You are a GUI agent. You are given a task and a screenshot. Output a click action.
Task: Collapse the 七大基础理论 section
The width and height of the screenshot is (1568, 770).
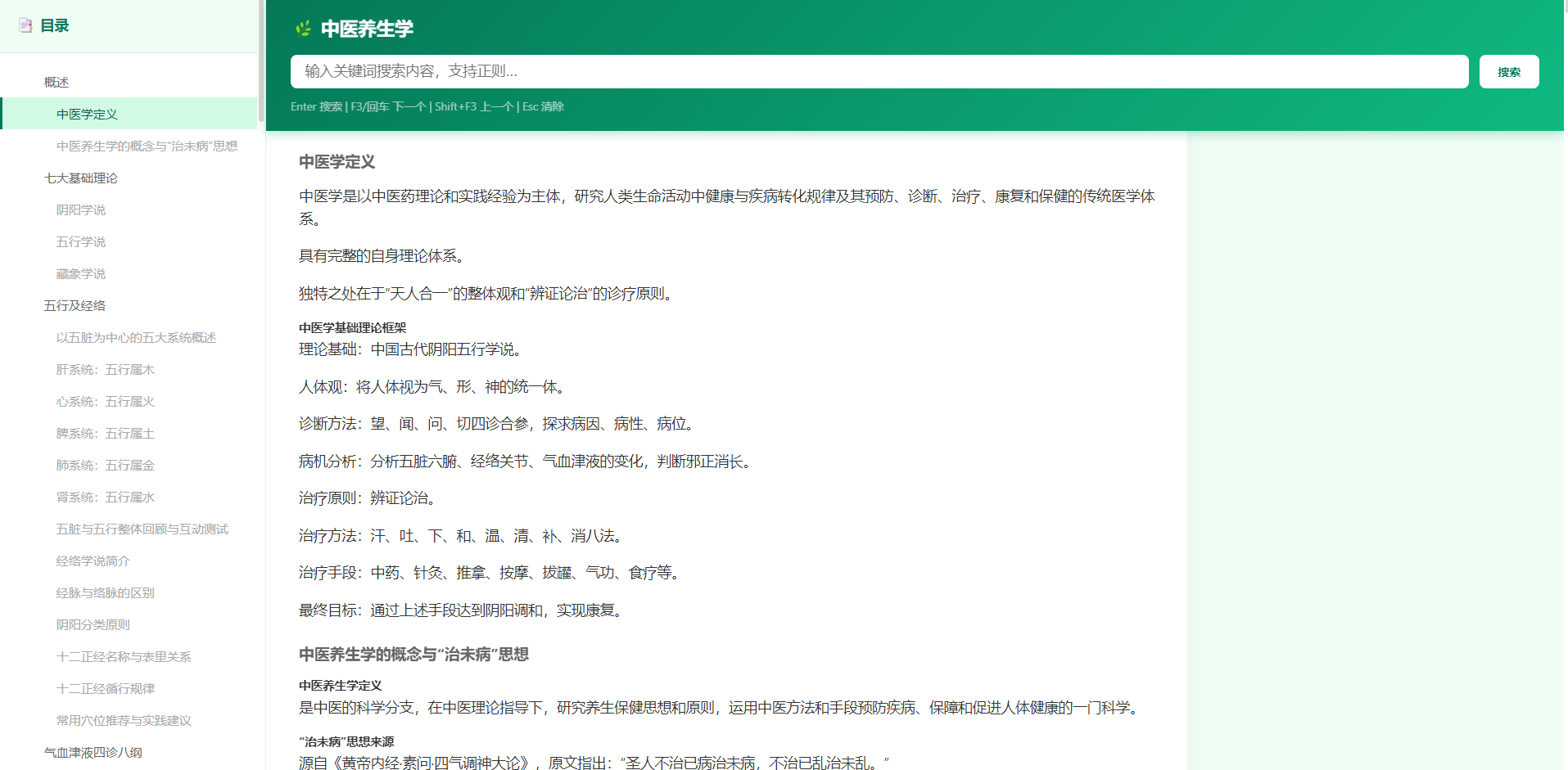(80, 178)
